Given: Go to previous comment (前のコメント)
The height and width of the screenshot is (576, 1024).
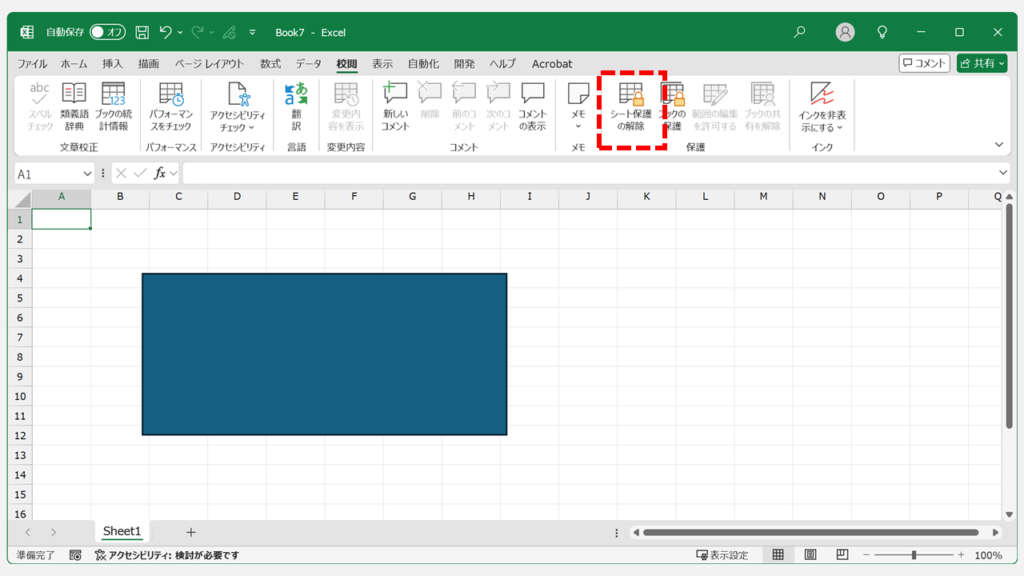Looking at the screenshot, I should pyautogui.click(x=464, y=106).
